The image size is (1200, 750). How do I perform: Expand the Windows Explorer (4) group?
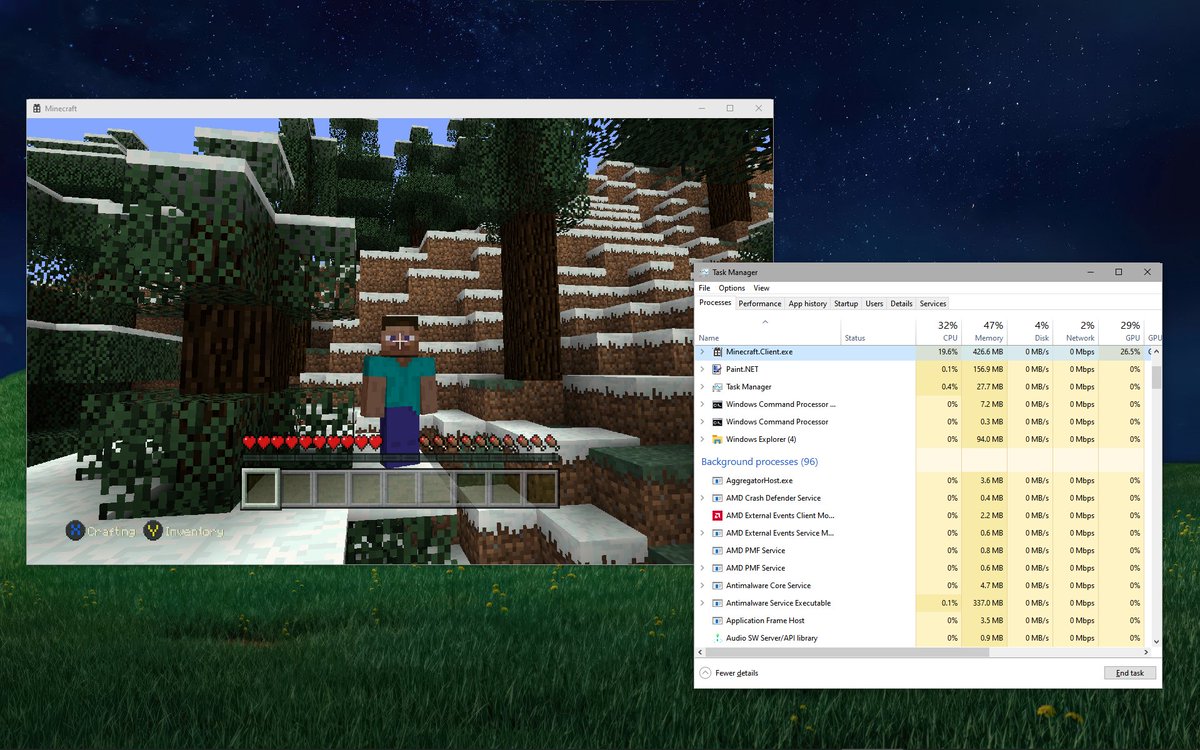702,439
